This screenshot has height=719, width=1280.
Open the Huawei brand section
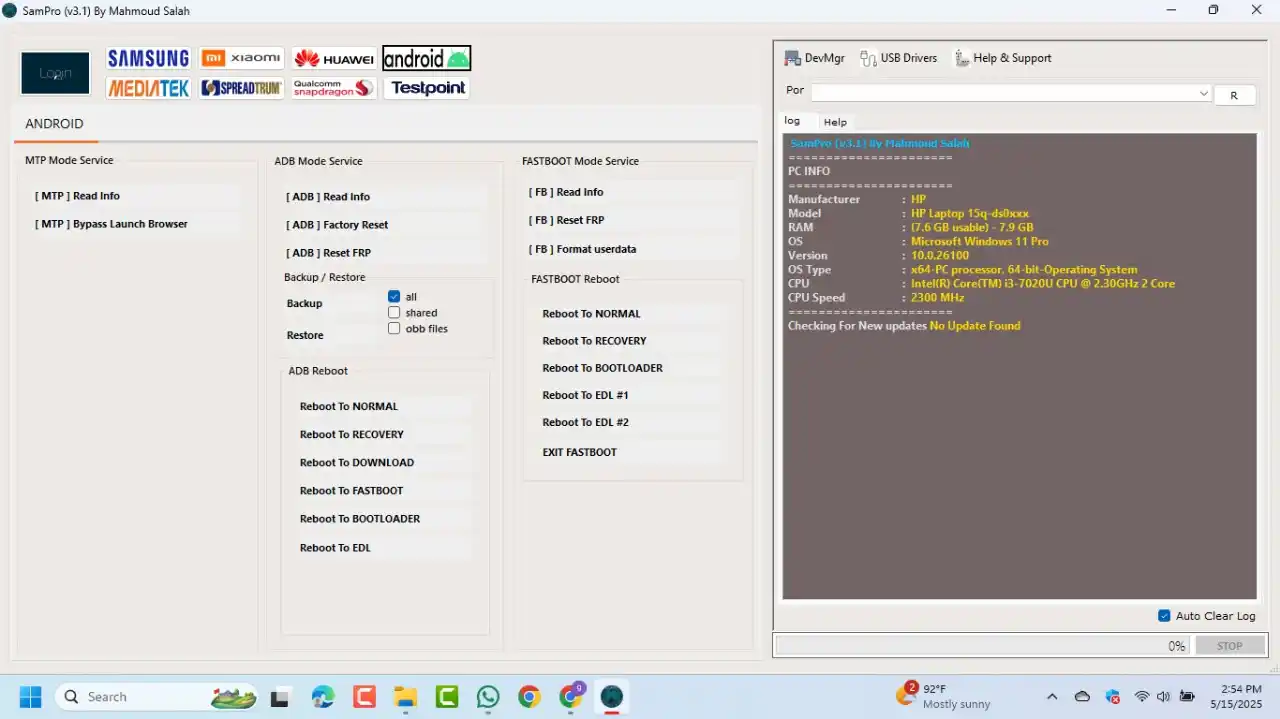[x=334, y=58]
